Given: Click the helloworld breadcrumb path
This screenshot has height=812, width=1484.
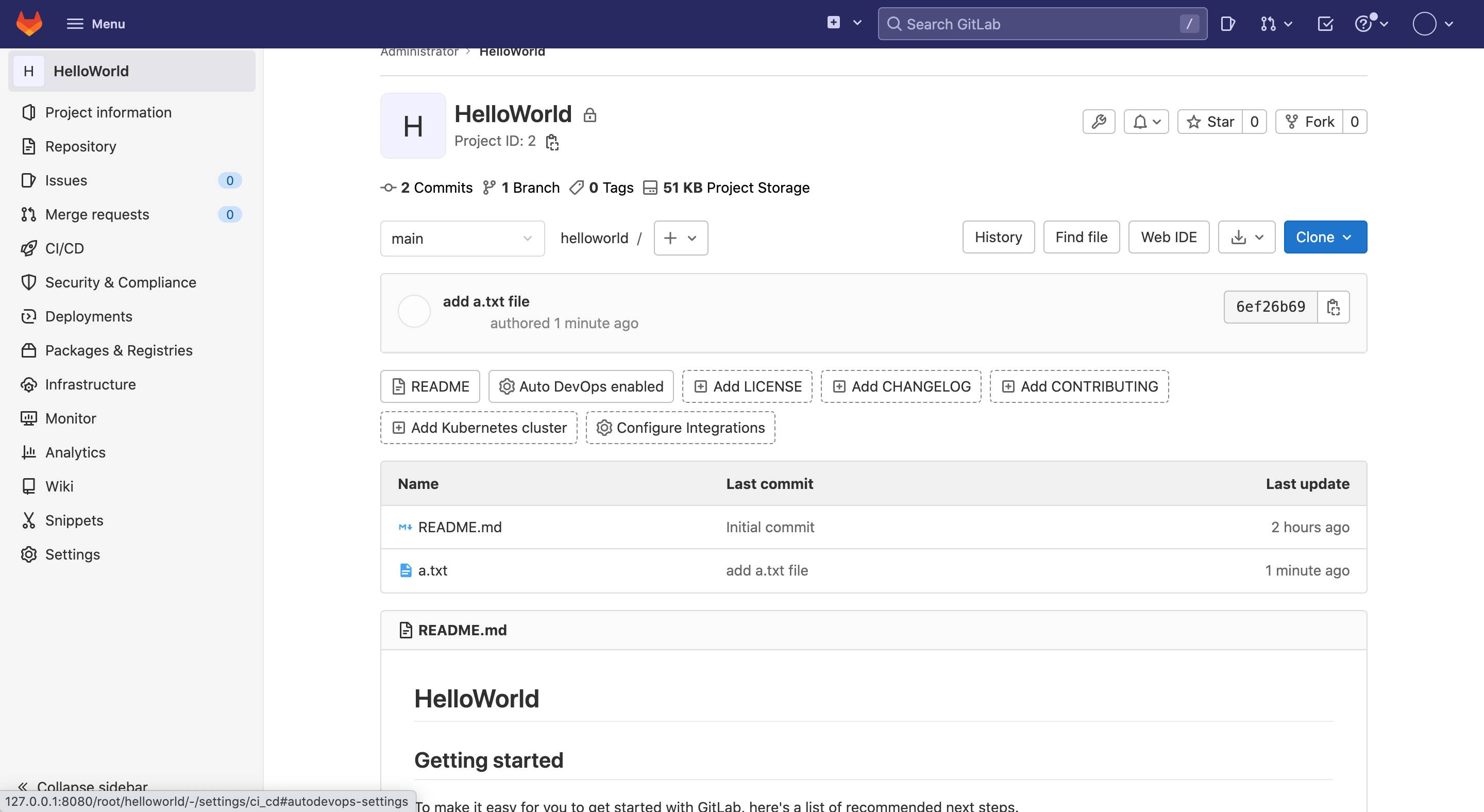Looking at the screenshot, I should point(594,238).
